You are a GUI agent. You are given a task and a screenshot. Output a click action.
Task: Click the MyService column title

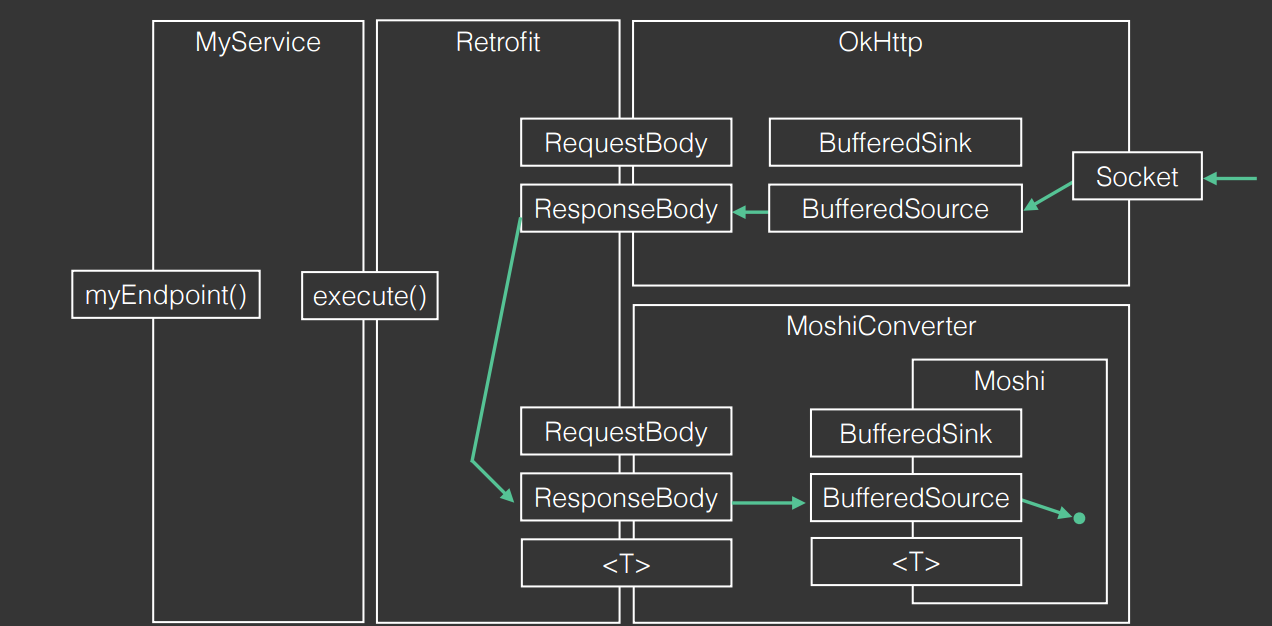click(x=258, y=42)
